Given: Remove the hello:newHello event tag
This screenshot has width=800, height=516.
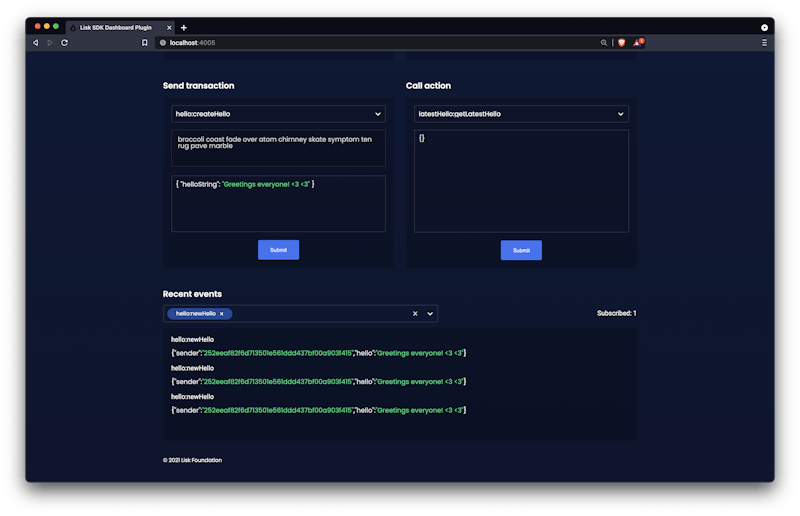Looking at the screenshot, I should [x=222, y=314].
